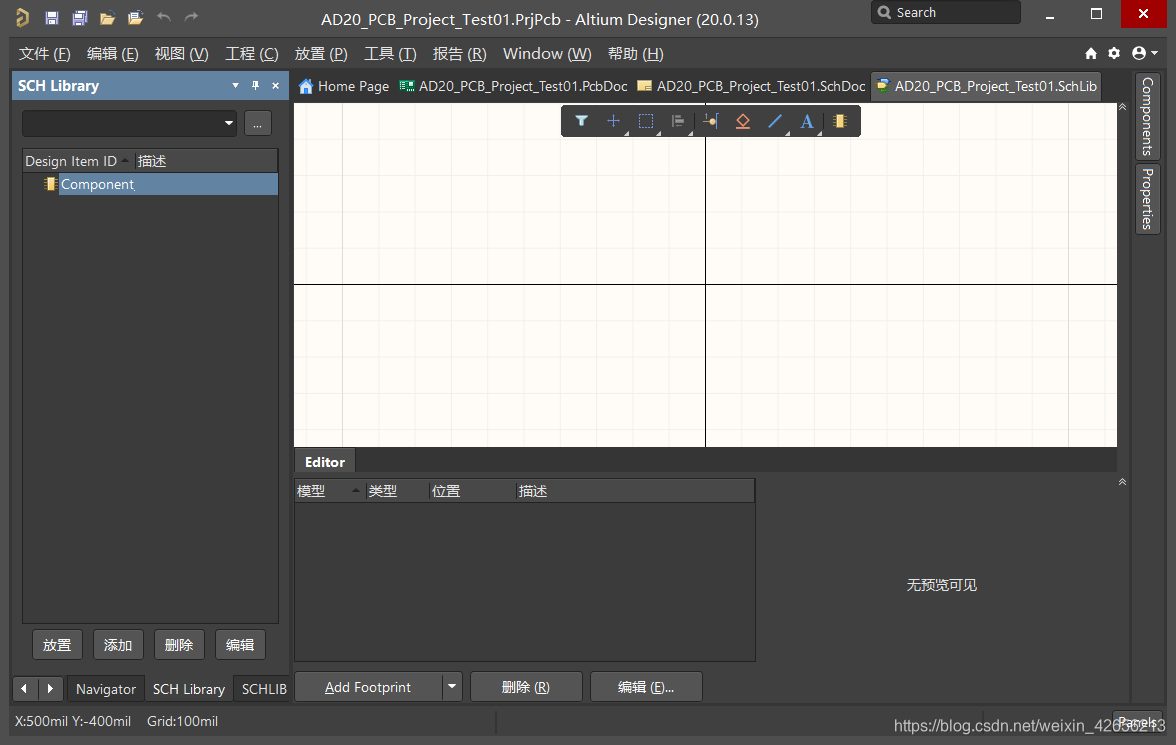Switch to the PcbDoc document tab

click(x=514, y=86)
